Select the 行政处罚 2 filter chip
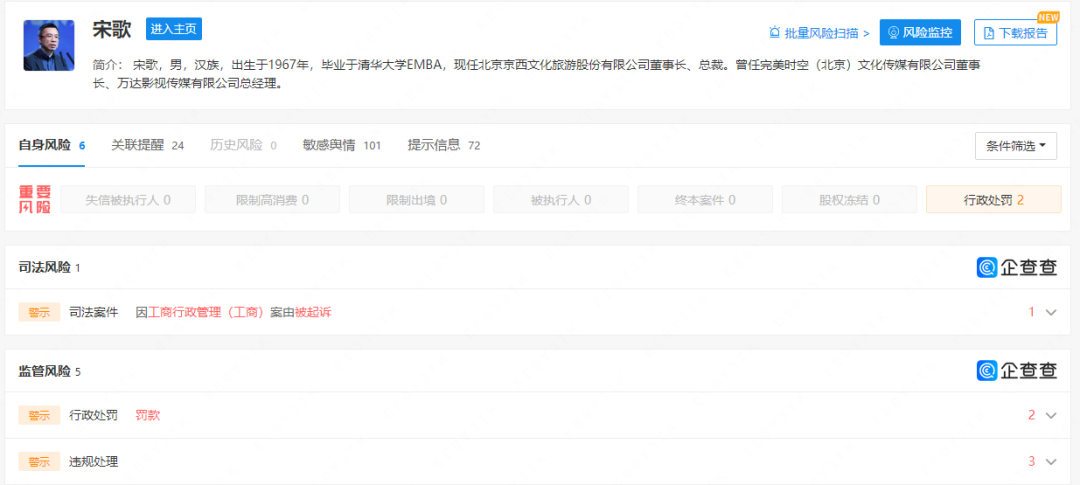Screen dimensions: 1080x485 (993, 200)
